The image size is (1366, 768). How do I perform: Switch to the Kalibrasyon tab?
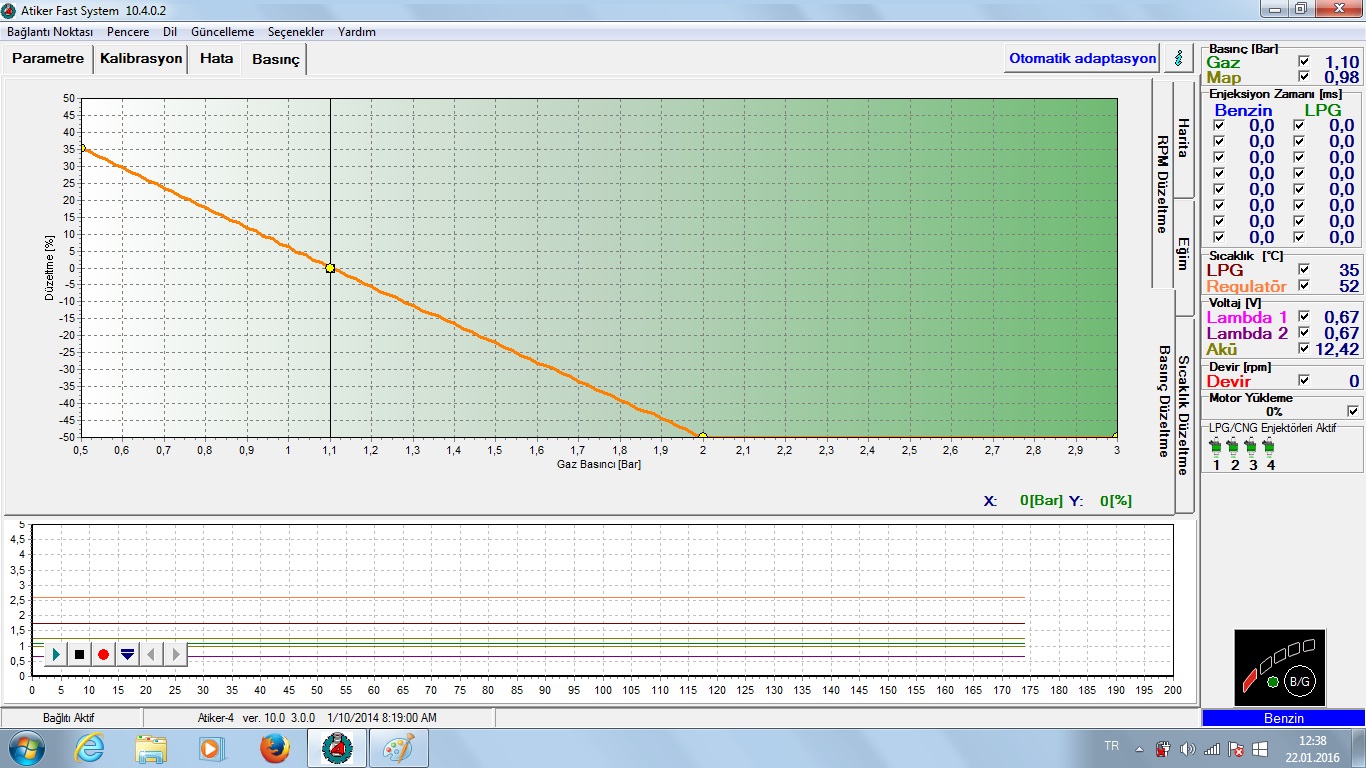(141, 59)
